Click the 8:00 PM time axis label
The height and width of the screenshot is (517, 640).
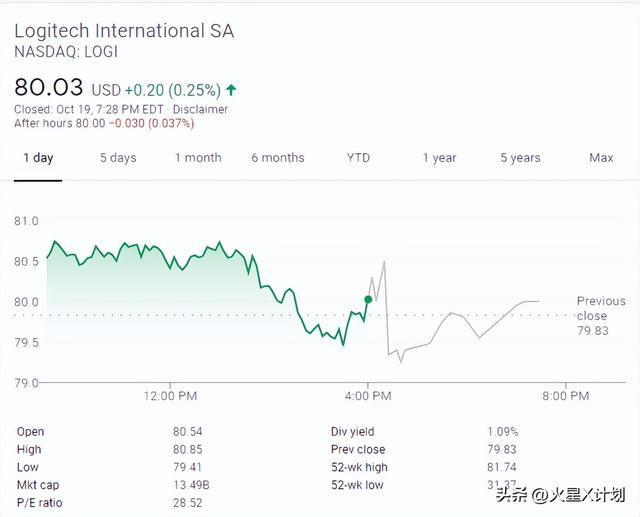click(566, 396)
